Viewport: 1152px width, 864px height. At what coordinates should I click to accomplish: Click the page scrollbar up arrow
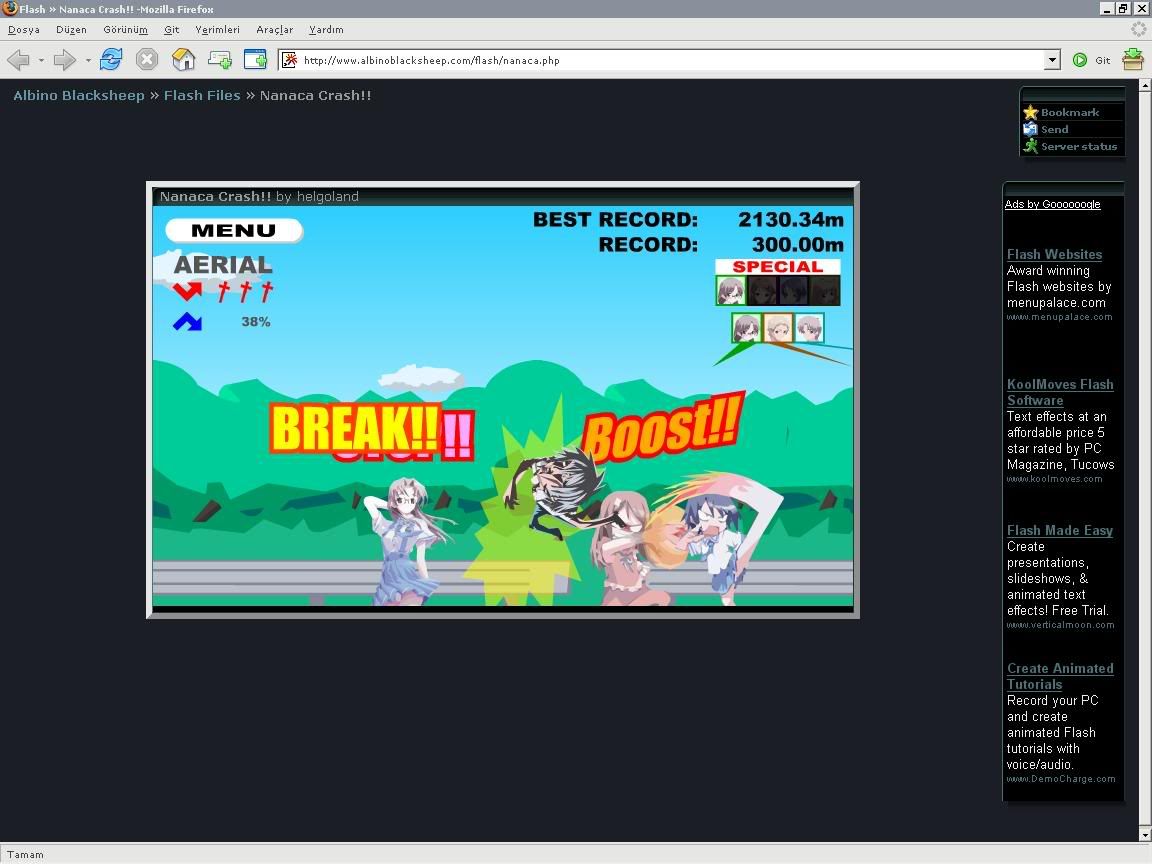pyautogui.click(x=1145, y=85)
